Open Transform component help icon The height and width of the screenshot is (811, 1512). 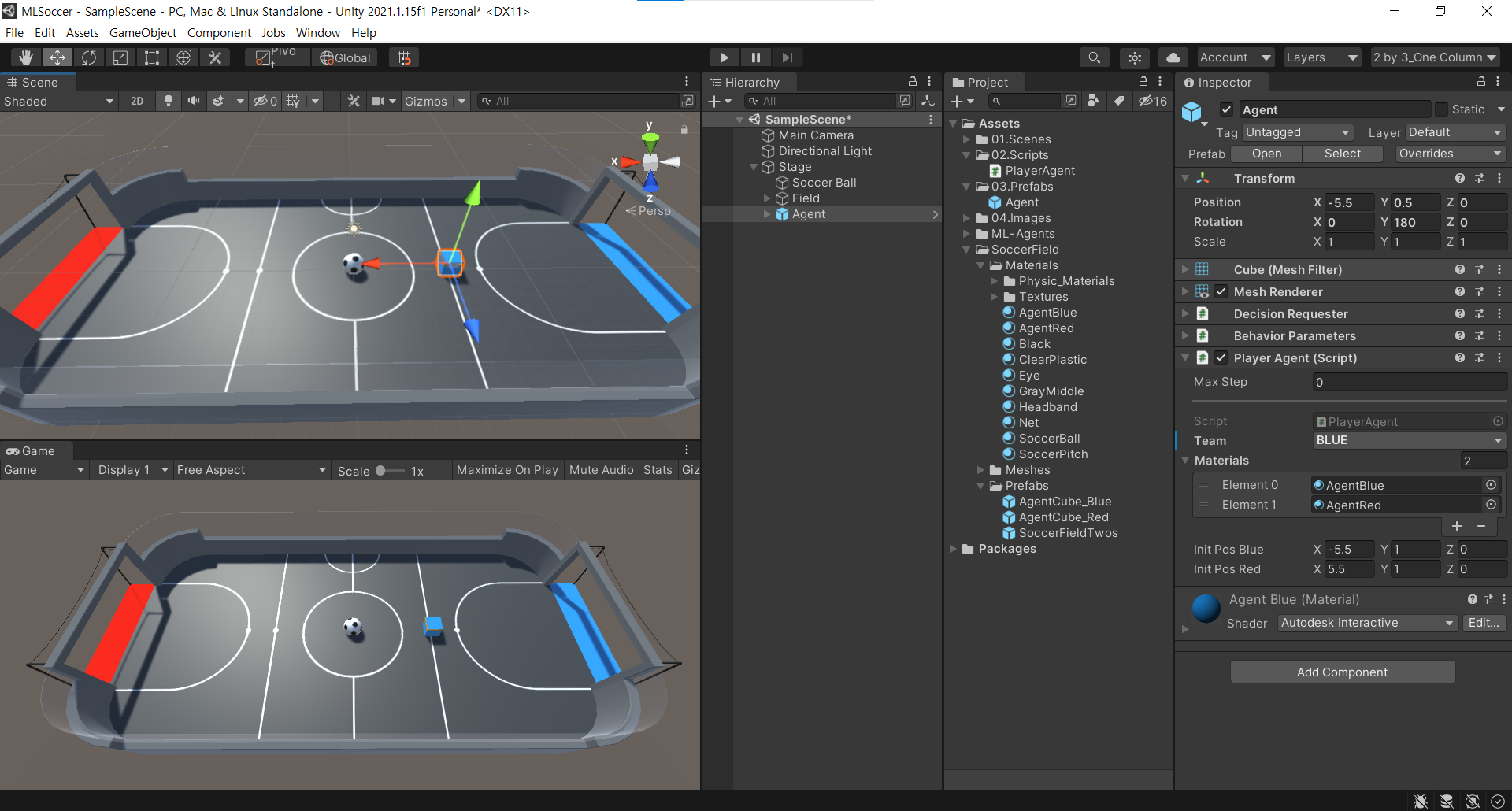pos(1460,179)
